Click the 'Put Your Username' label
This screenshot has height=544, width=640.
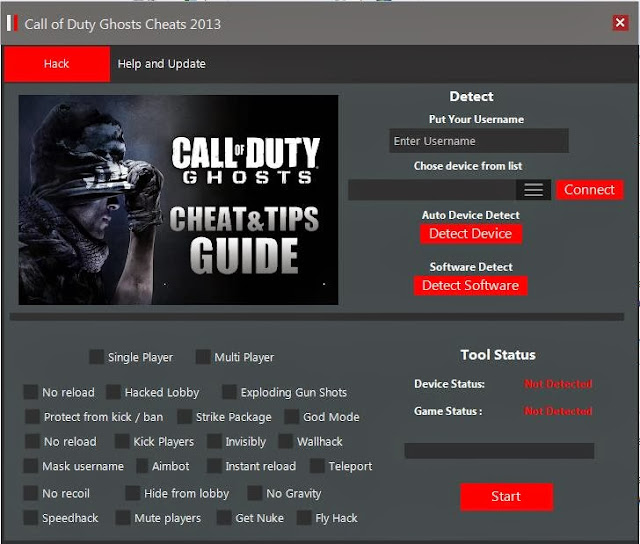pyautogui.click(x=476, y=119)
